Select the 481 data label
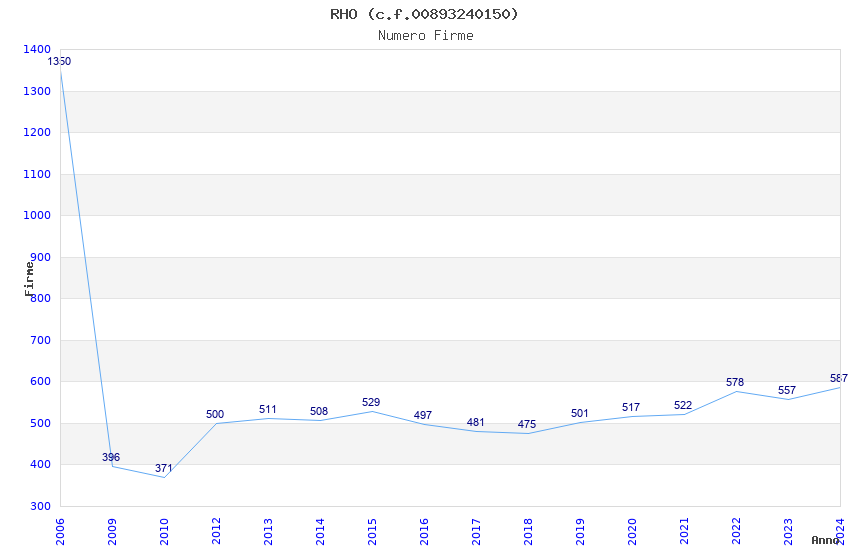Screen dimensions: 850x550 (x=476, y=423)
